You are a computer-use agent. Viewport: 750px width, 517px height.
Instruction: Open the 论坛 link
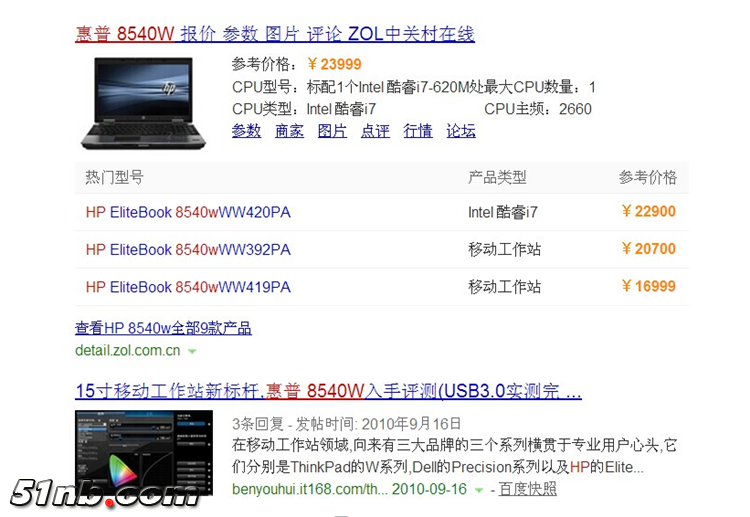(x=461, y=131)
